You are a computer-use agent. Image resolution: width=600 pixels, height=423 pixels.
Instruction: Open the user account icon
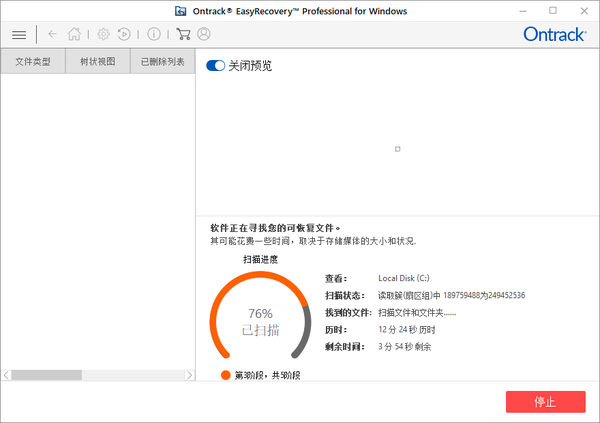204,34
